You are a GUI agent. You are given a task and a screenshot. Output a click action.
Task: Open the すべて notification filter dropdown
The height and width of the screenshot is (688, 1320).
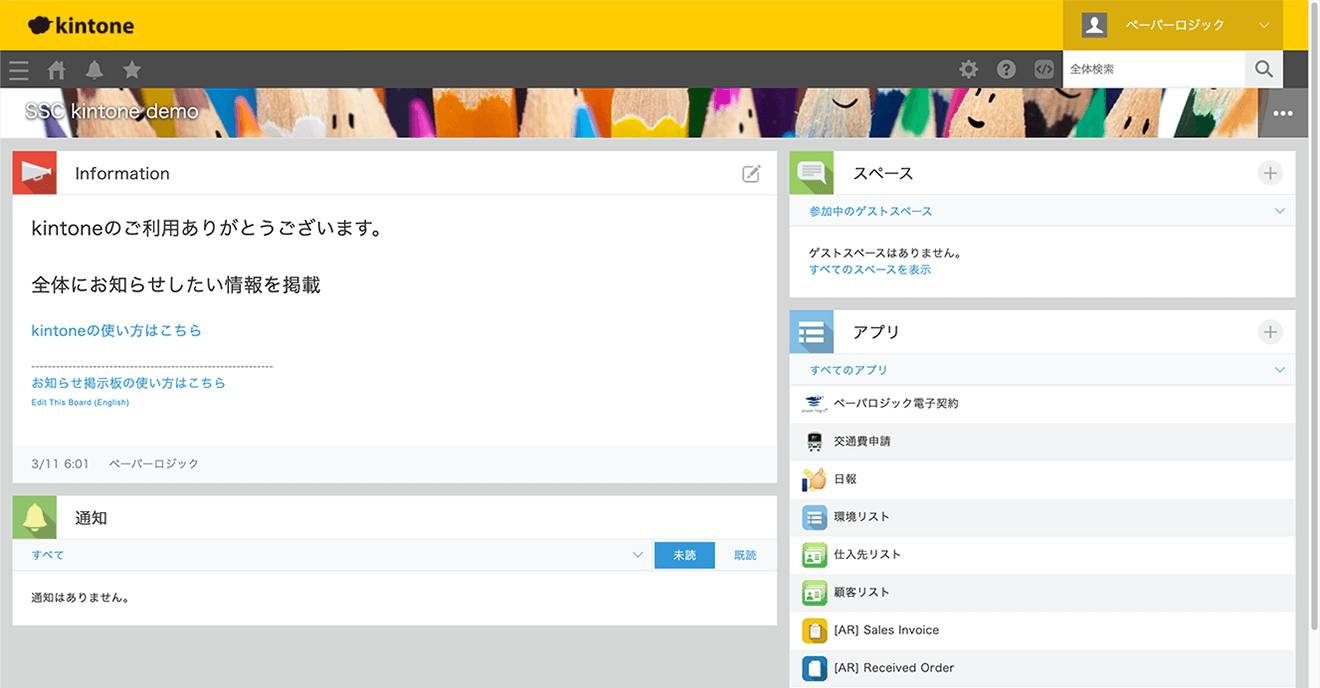point(638,555)
